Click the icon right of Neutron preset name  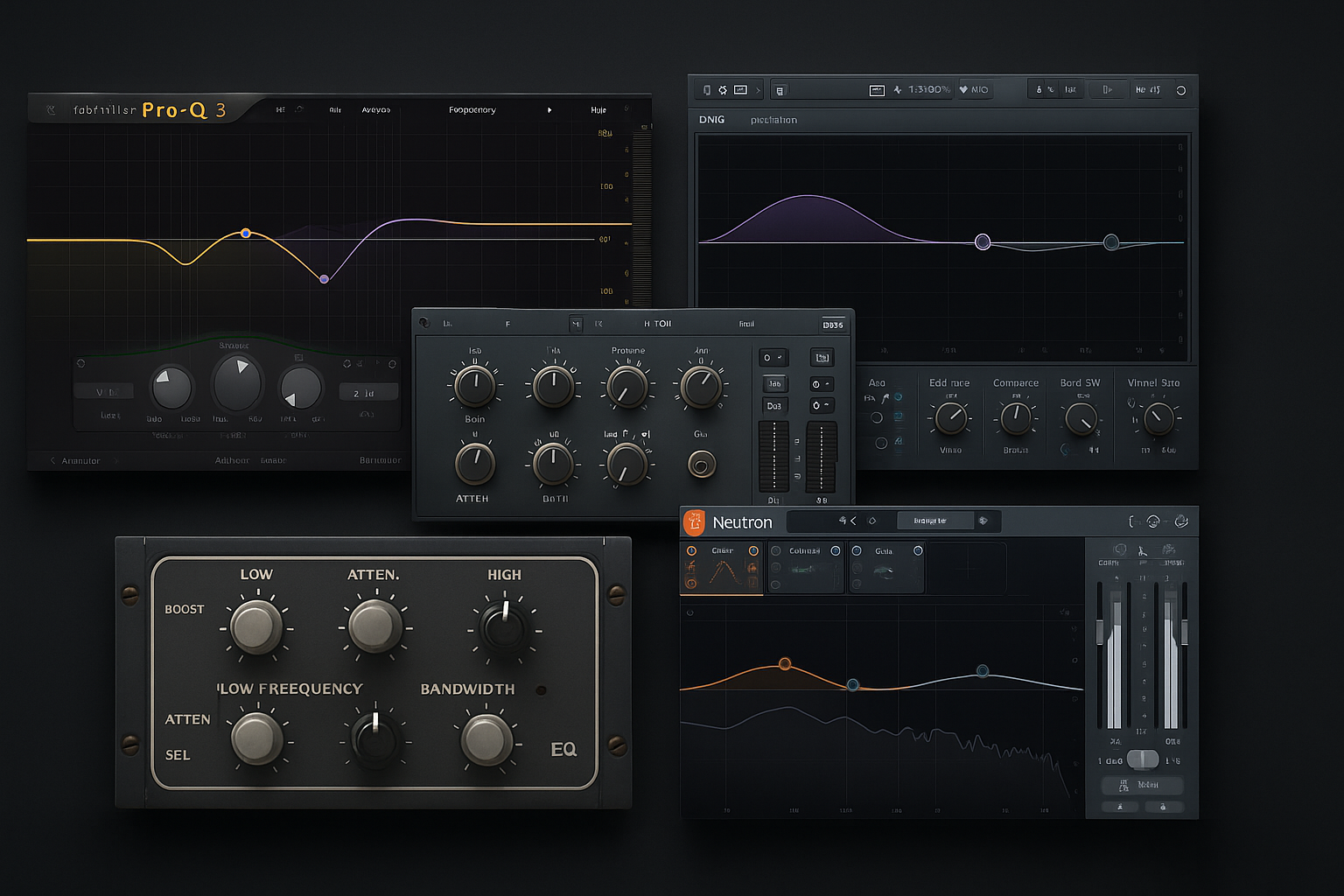(983, 521)
